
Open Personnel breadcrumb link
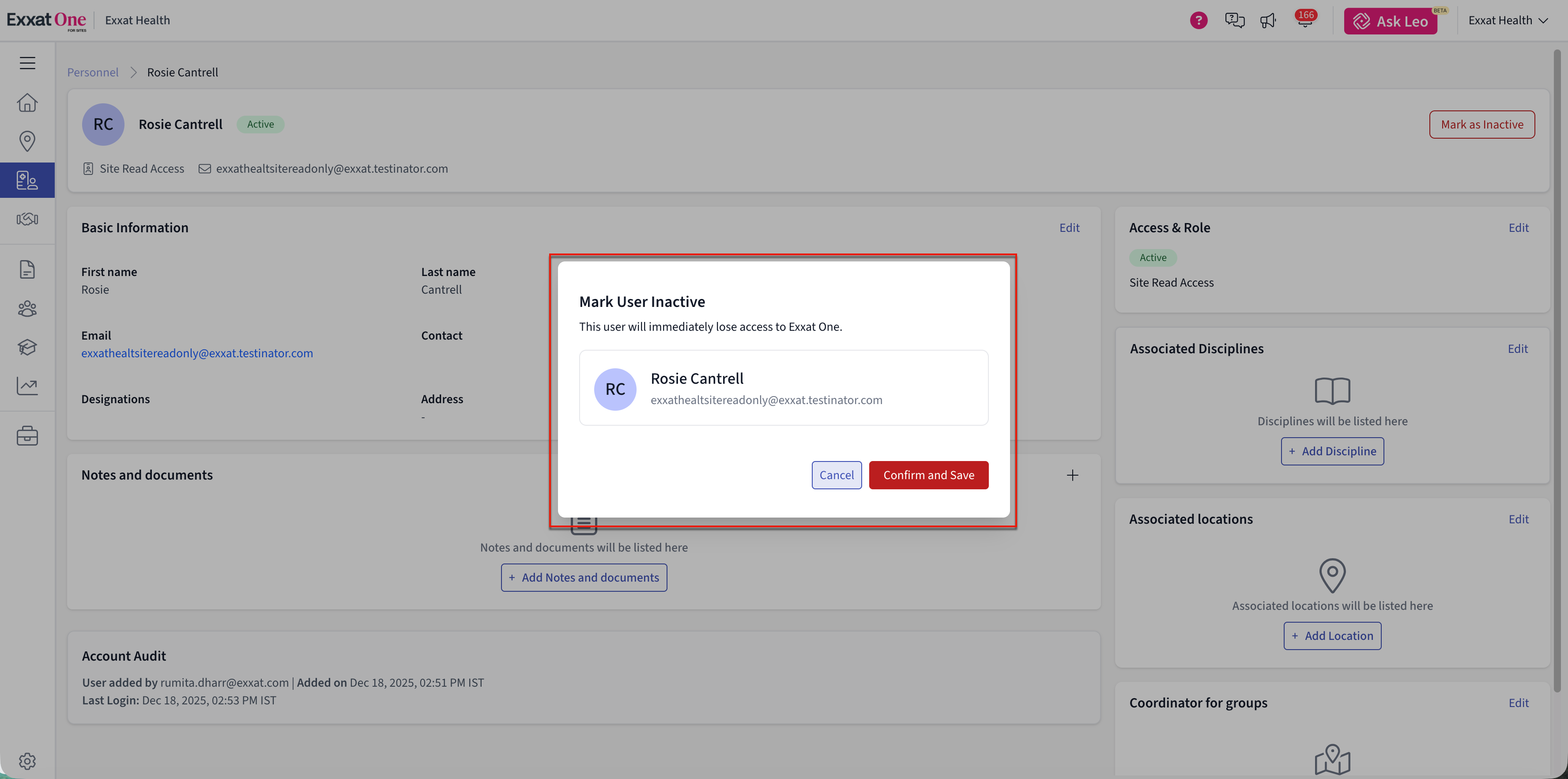[93, 72]
